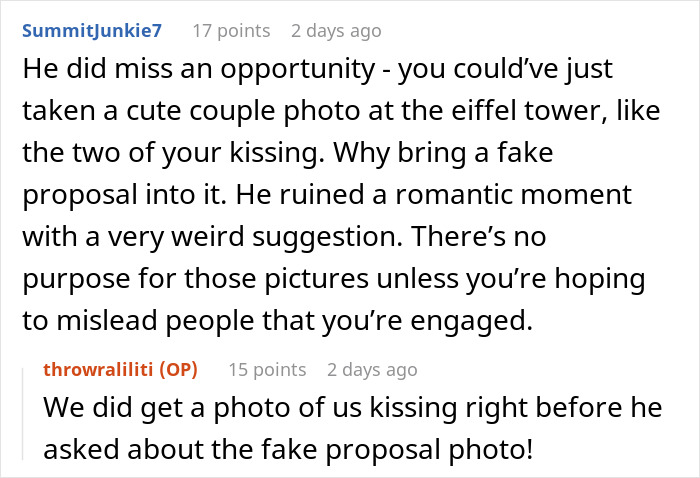Image resolution: width=700 pixels, height=478 pixels.
Task: Click the line 'to mislead people that you're engaged'
Action: 277,322
